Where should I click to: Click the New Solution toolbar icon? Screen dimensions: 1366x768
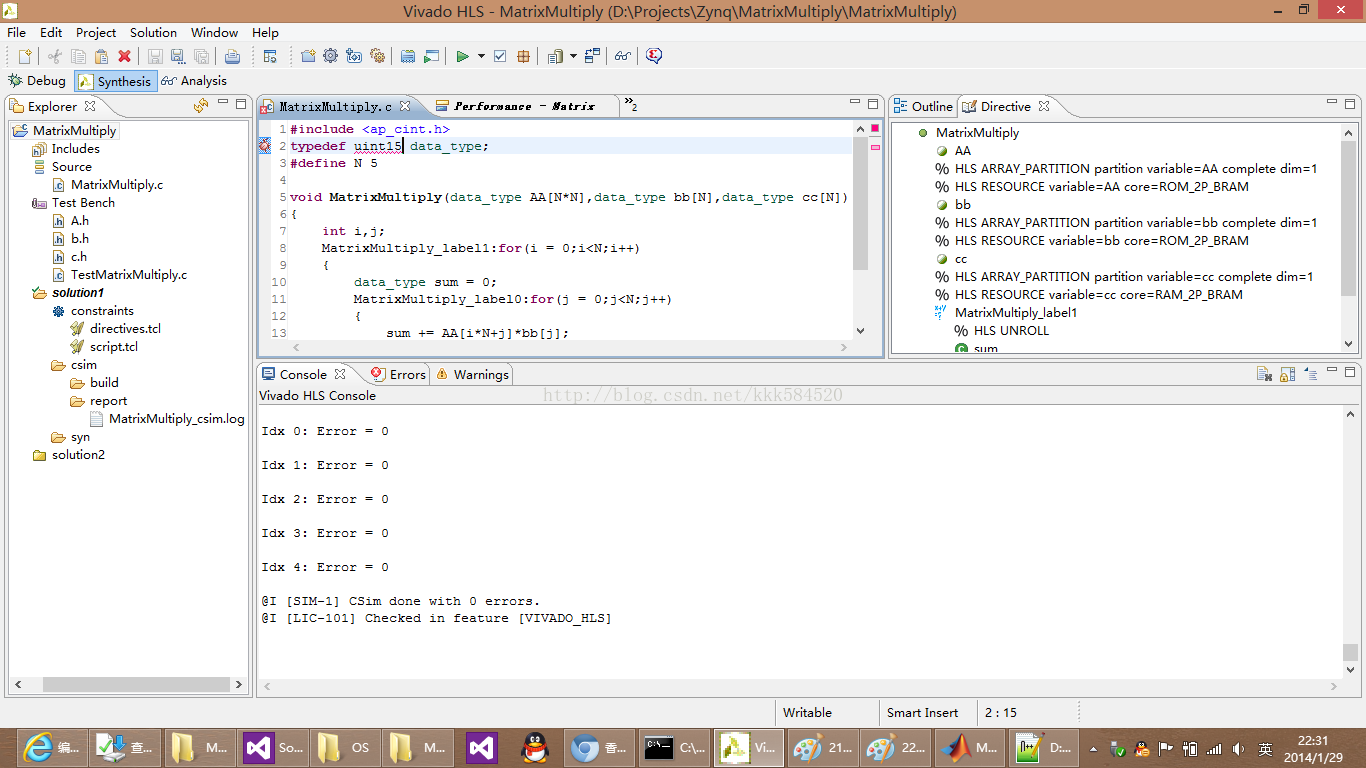click(x=354, y=56)
